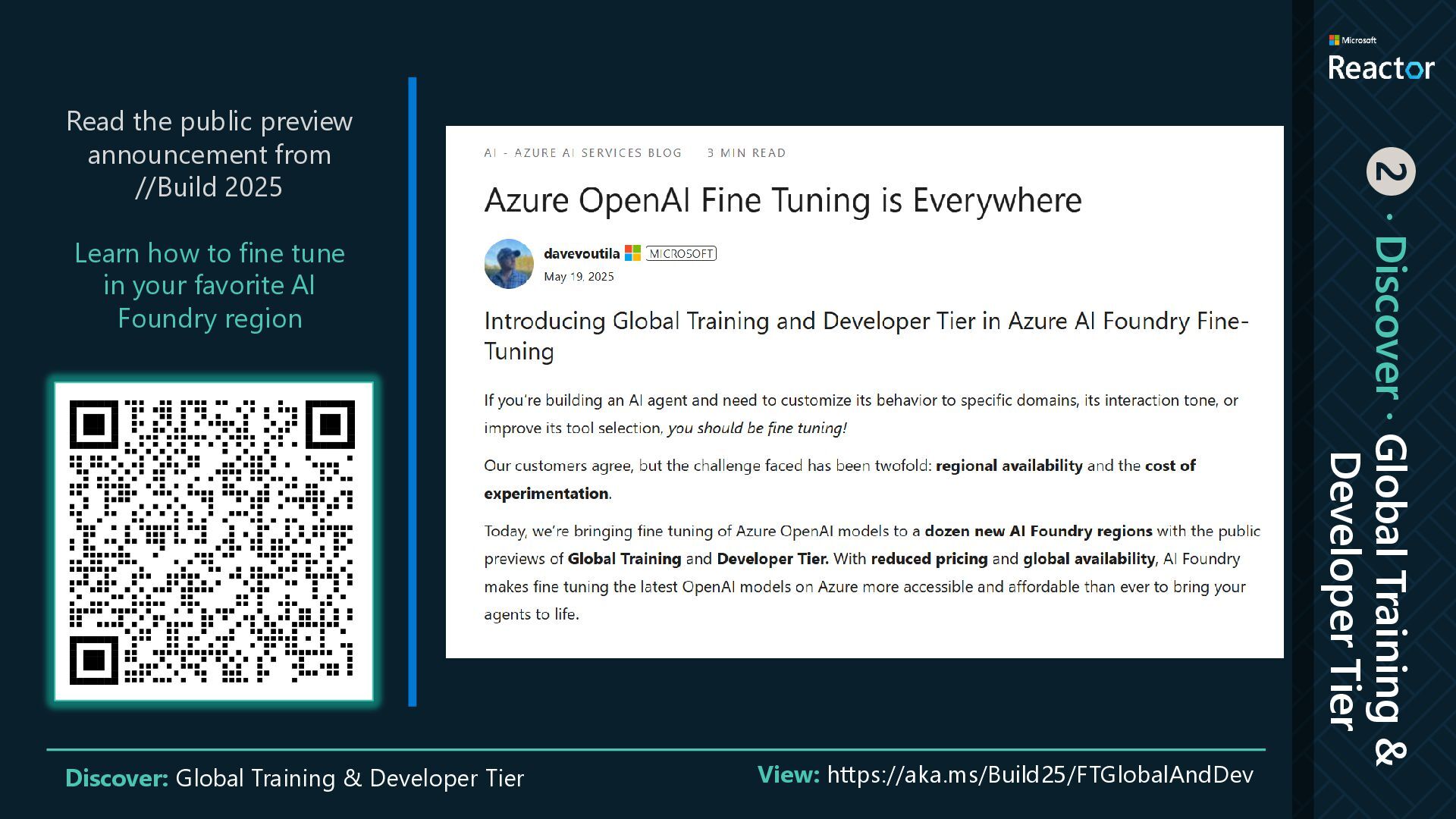This screenshot has width=1456, height=819.
Task: Click 'Read the public preview announcement' text
Action: point(209,137)
